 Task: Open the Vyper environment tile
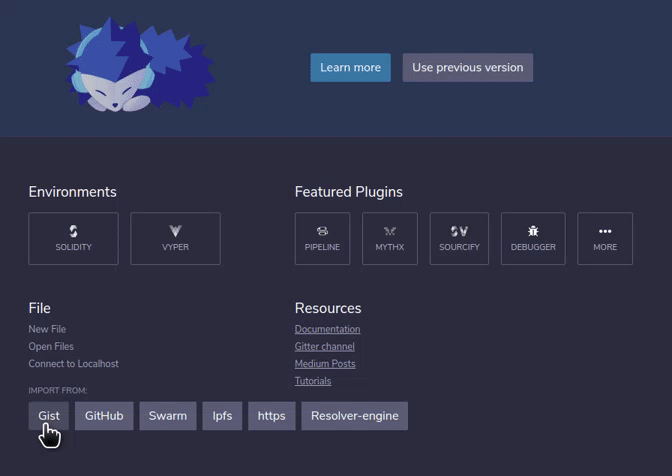(175, 239)
